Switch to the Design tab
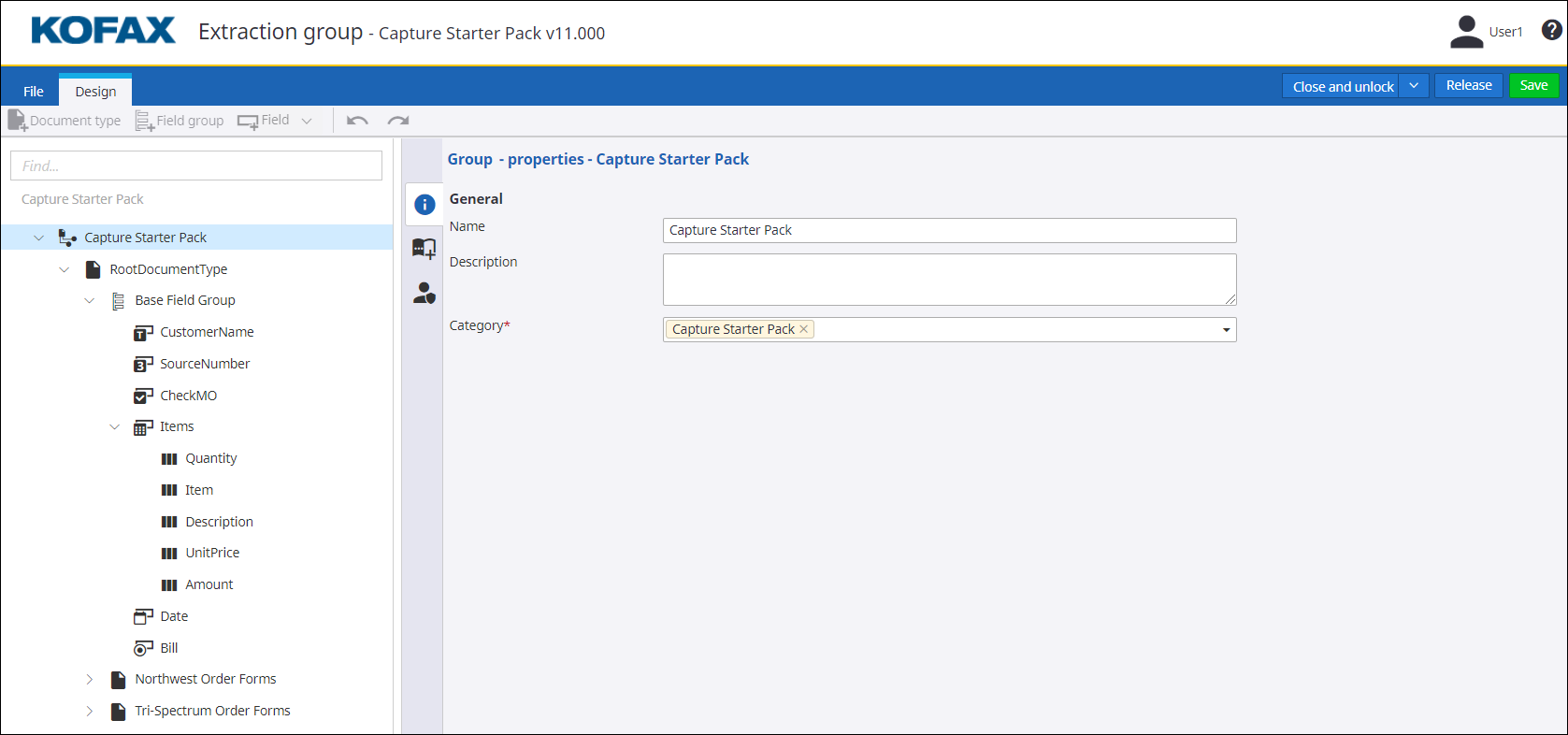1568x735 pixels. point(95,92)
